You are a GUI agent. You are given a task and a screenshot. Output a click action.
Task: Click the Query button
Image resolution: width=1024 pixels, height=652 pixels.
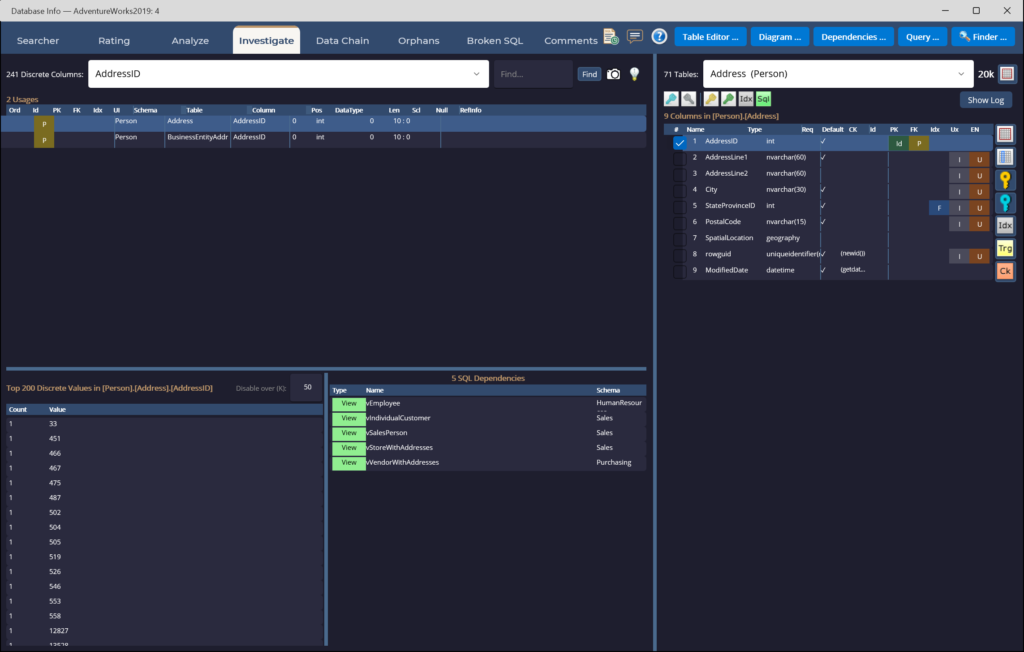point(922,37)
